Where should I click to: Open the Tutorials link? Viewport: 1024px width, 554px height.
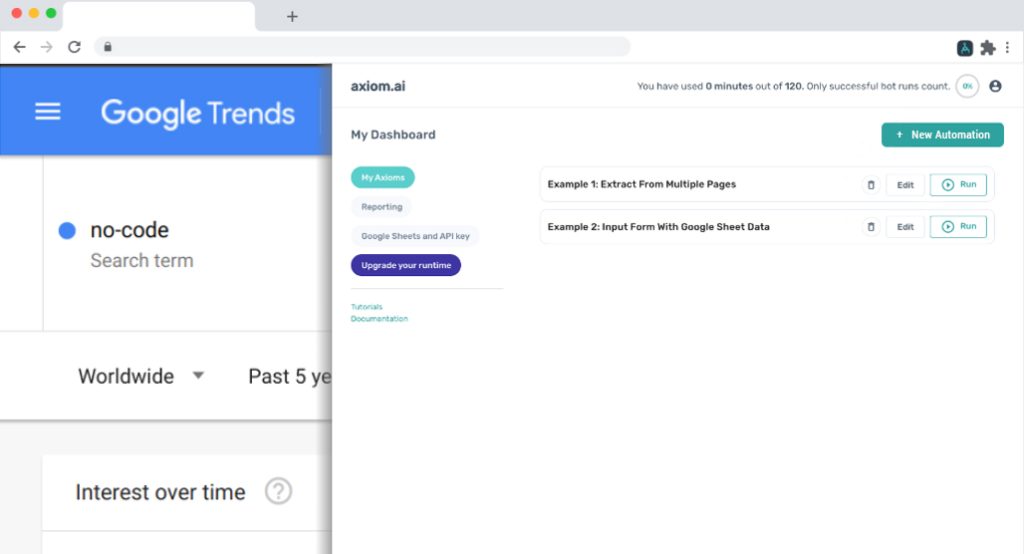coord(366,306)
